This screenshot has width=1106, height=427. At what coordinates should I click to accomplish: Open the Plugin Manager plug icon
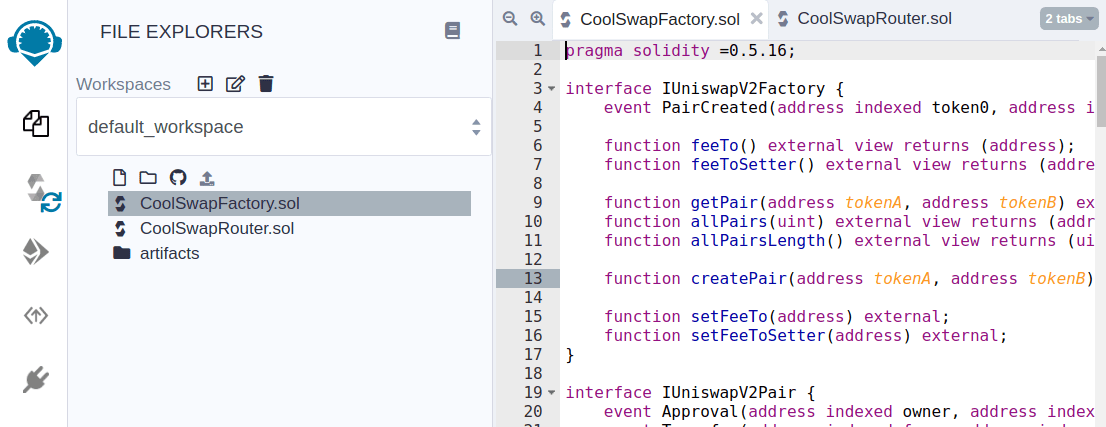pyautogui.click(x=35, y=380)
